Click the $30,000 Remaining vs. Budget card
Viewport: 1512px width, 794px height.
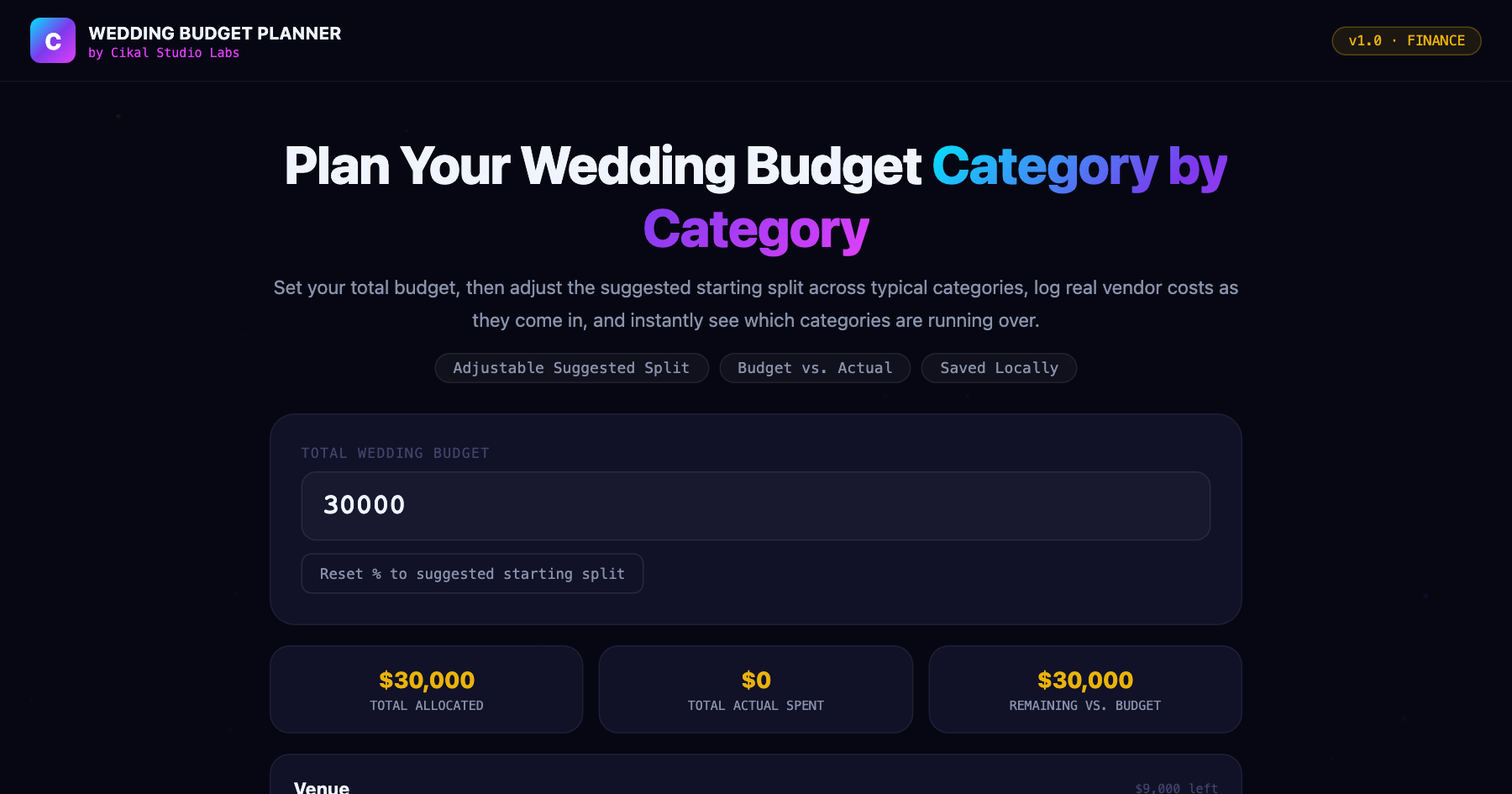[x=1085, y=689]
